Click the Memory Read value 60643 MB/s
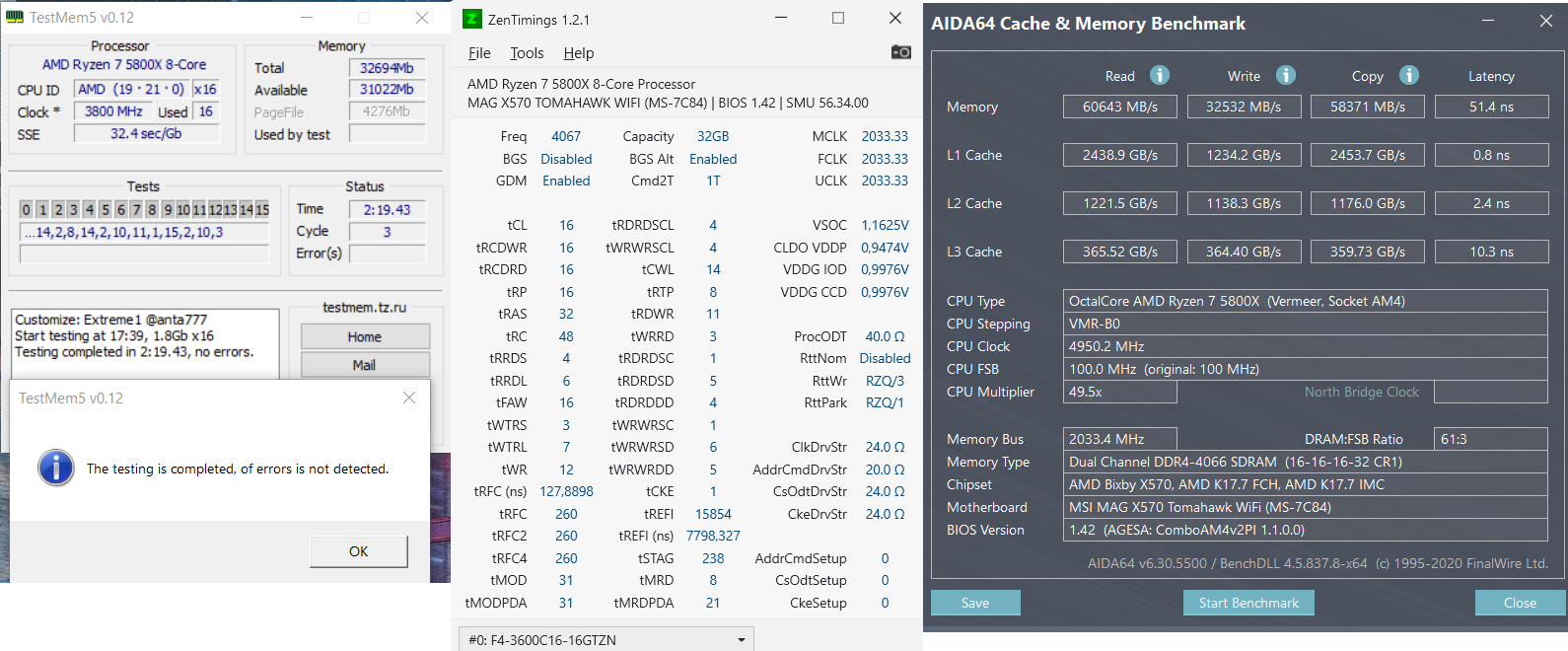 [x=1120, y=107]
